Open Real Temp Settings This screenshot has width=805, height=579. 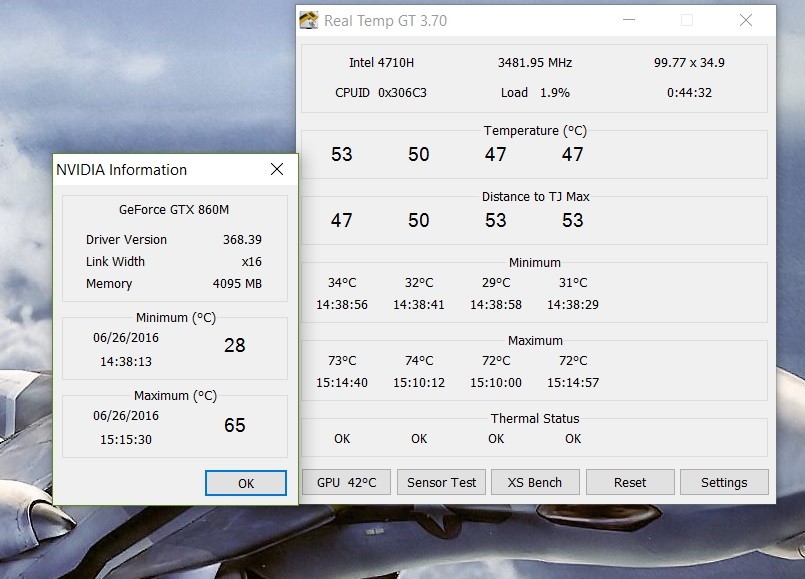tap(724, 482)
